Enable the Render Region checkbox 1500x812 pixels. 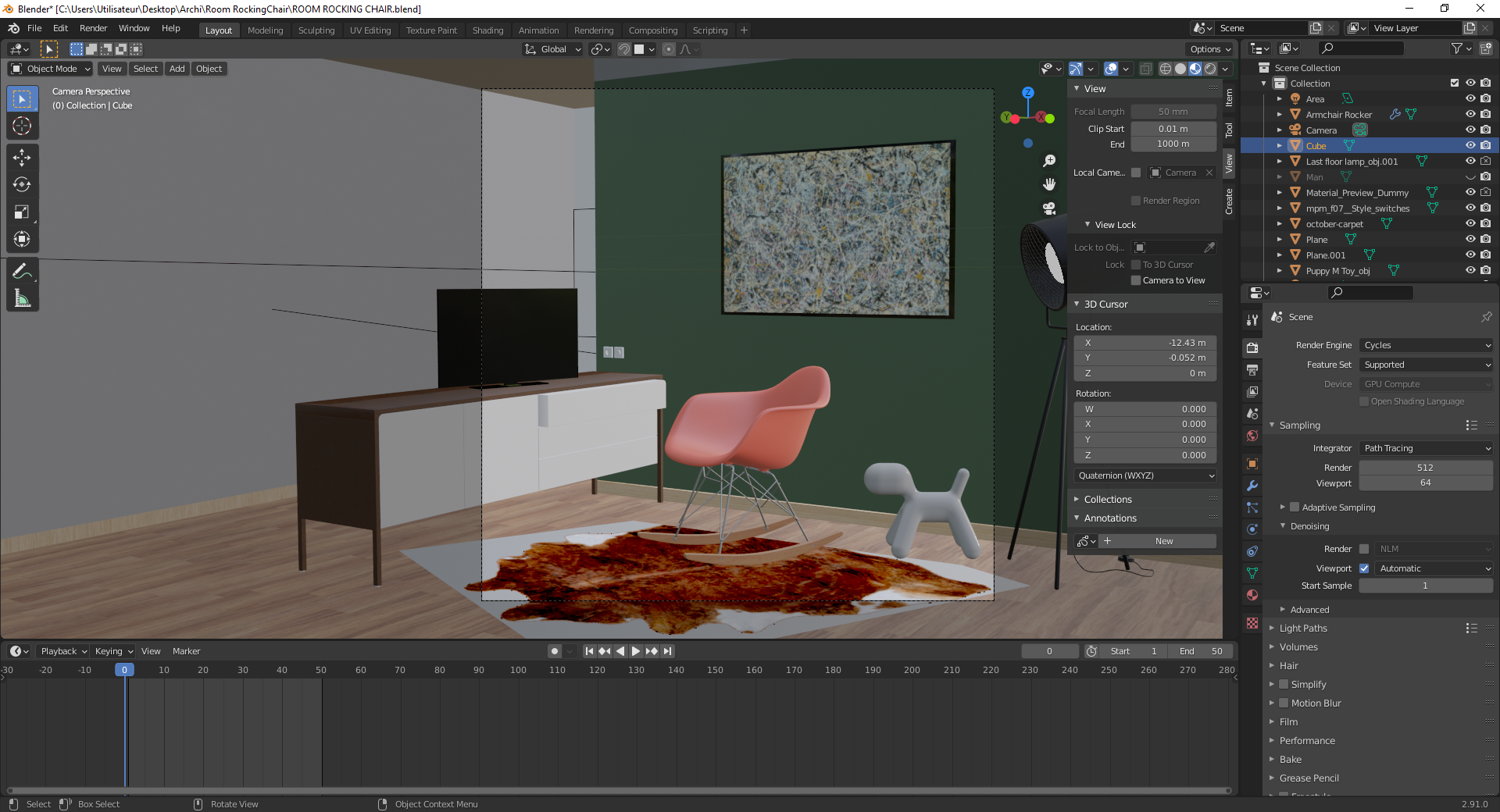point(1136,201)
